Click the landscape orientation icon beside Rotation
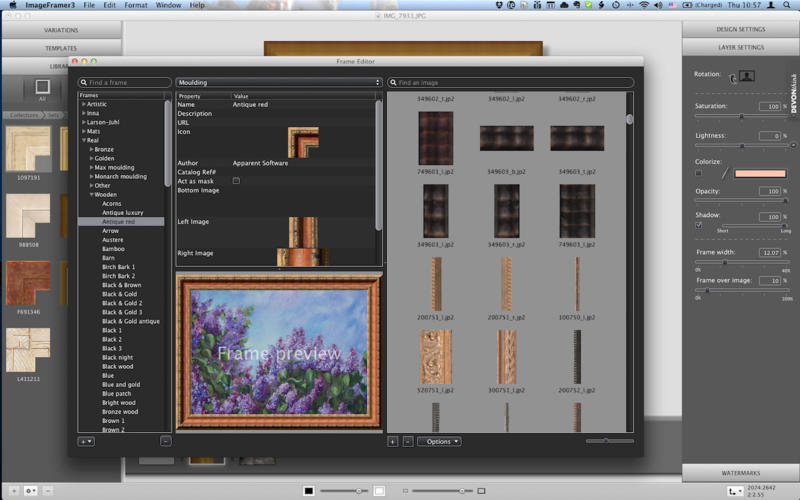This screenshot has width=800, height=500. 747,76
